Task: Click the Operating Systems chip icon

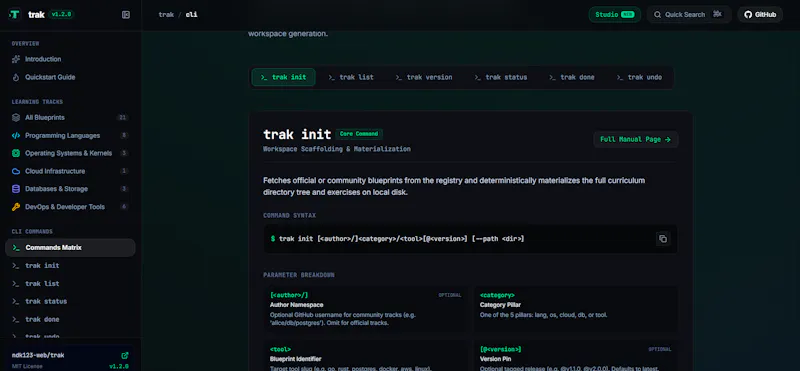Action: pyautogui.click(x=16, y=153)
